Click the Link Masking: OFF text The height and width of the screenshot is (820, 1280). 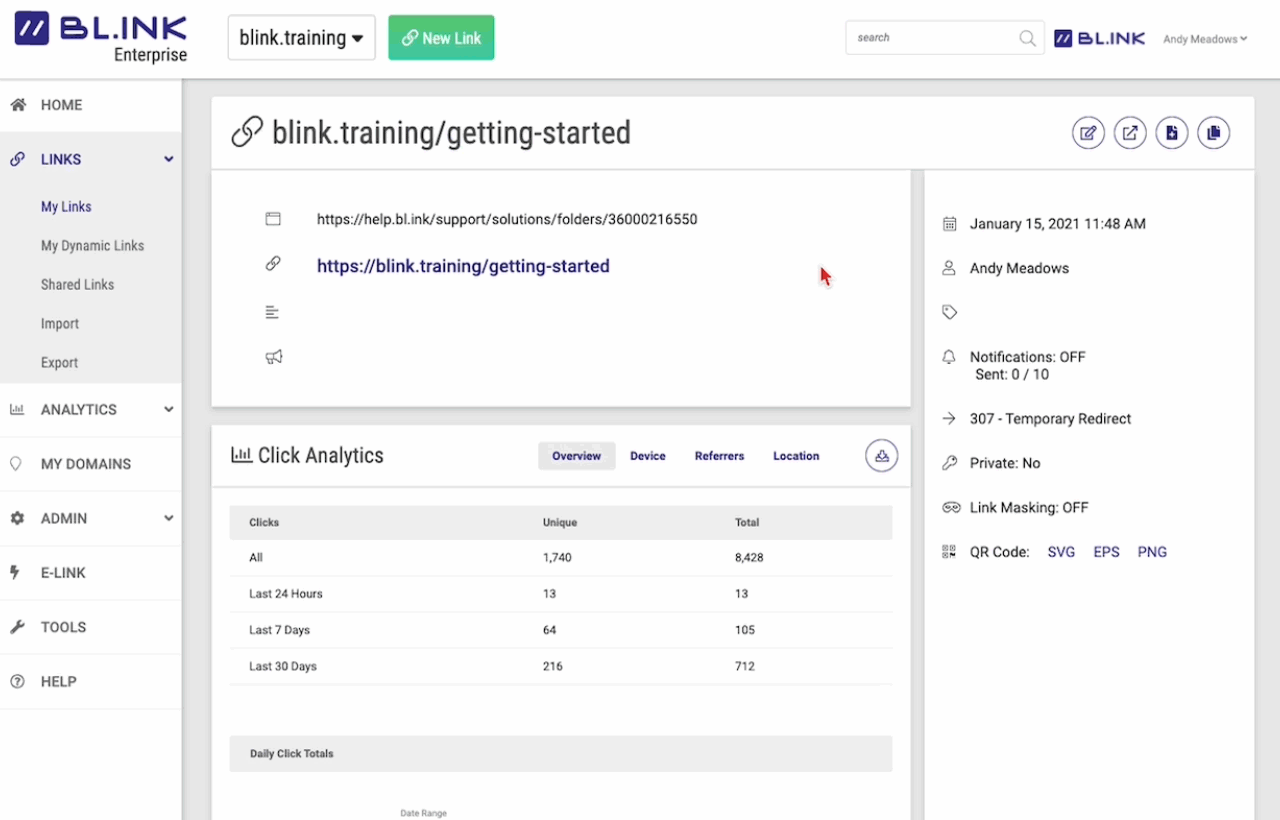coord(1029,508)
